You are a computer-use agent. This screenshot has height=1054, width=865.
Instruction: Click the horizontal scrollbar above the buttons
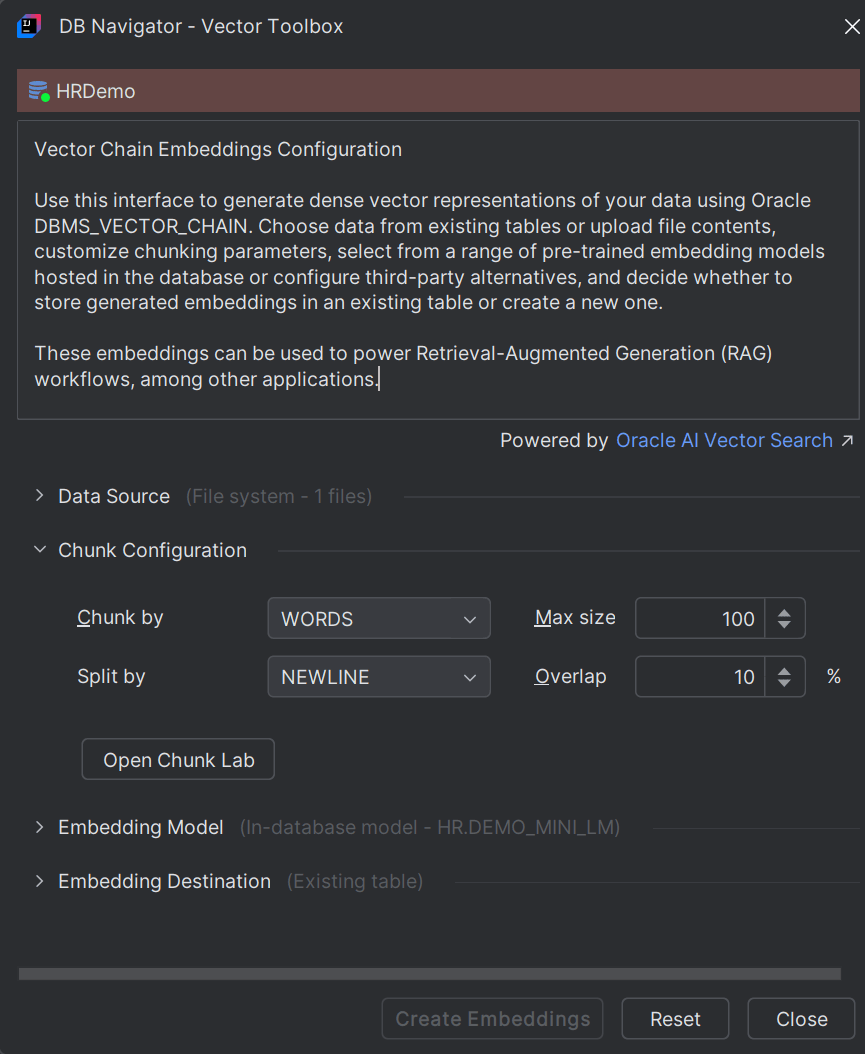pyautogui.click(x=430, y=973)
